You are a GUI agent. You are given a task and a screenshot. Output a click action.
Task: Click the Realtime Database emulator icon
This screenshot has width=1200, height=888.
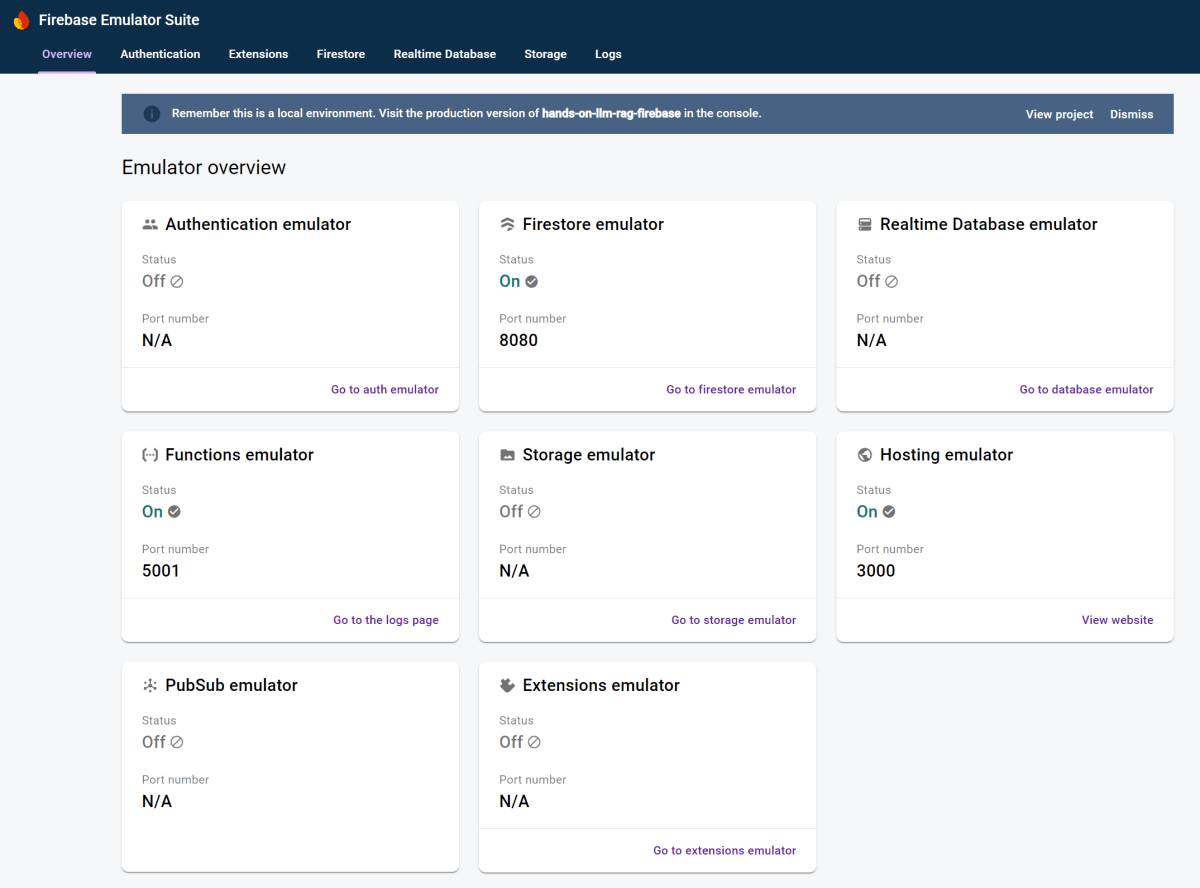coord(865,225)
